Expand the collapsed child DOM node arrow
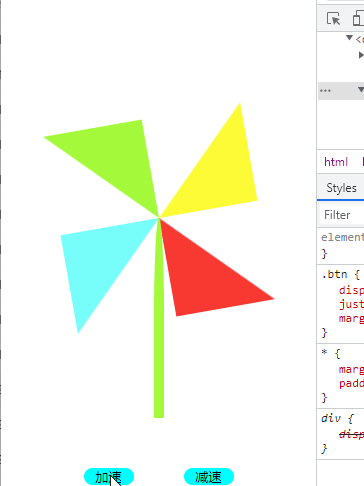364x486 pixels. (x=361, y=54)
